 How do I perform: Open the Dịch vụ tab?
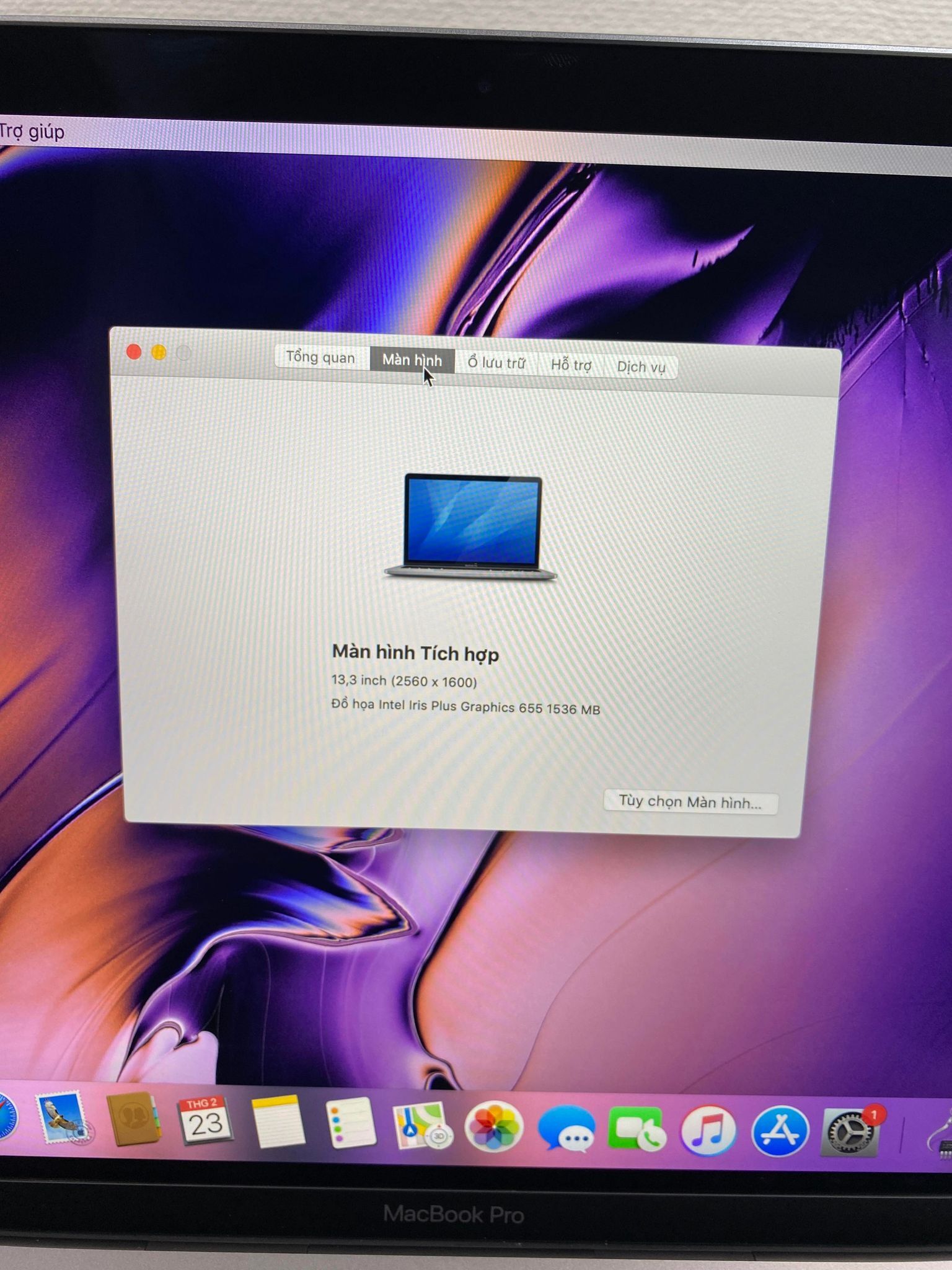tap(641, 366)
